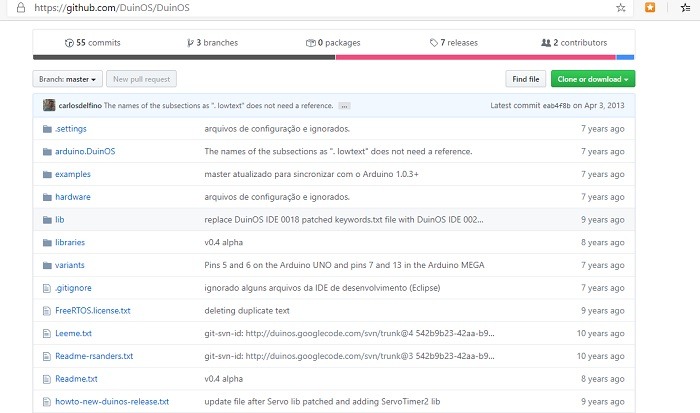Screen dimensions: 700x413
Task: Click the pink segment of language bar
Action: pos(476,57)
